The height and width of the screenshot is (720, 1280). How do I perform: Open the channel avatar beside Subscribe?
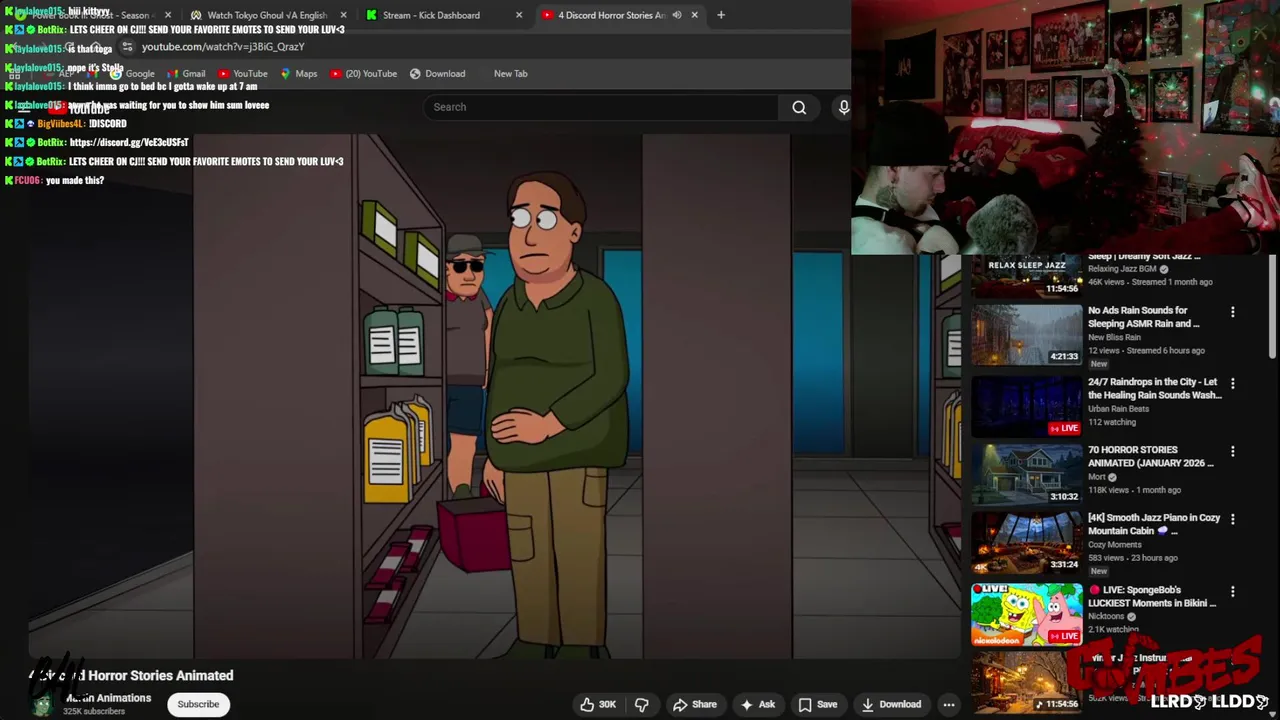[x=42, y=704]
